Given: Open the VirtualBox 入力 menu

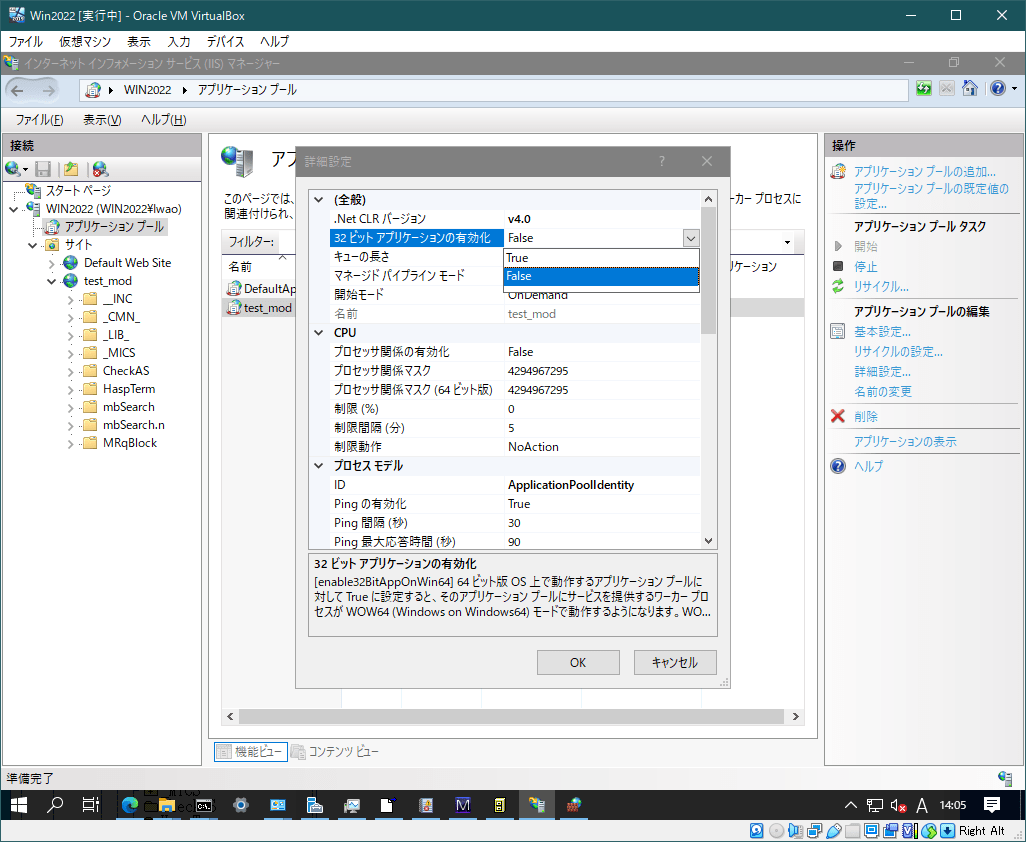Looking at the screenshot, I should point(179,41).
